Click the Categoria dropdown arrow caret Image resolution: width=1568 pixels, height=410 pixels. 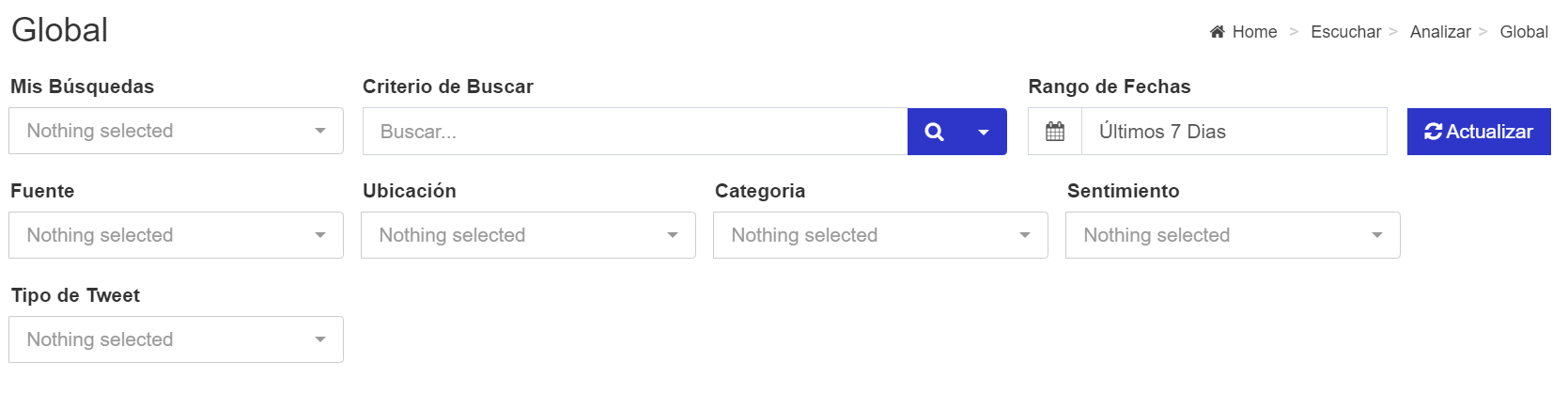[1025, 235]
